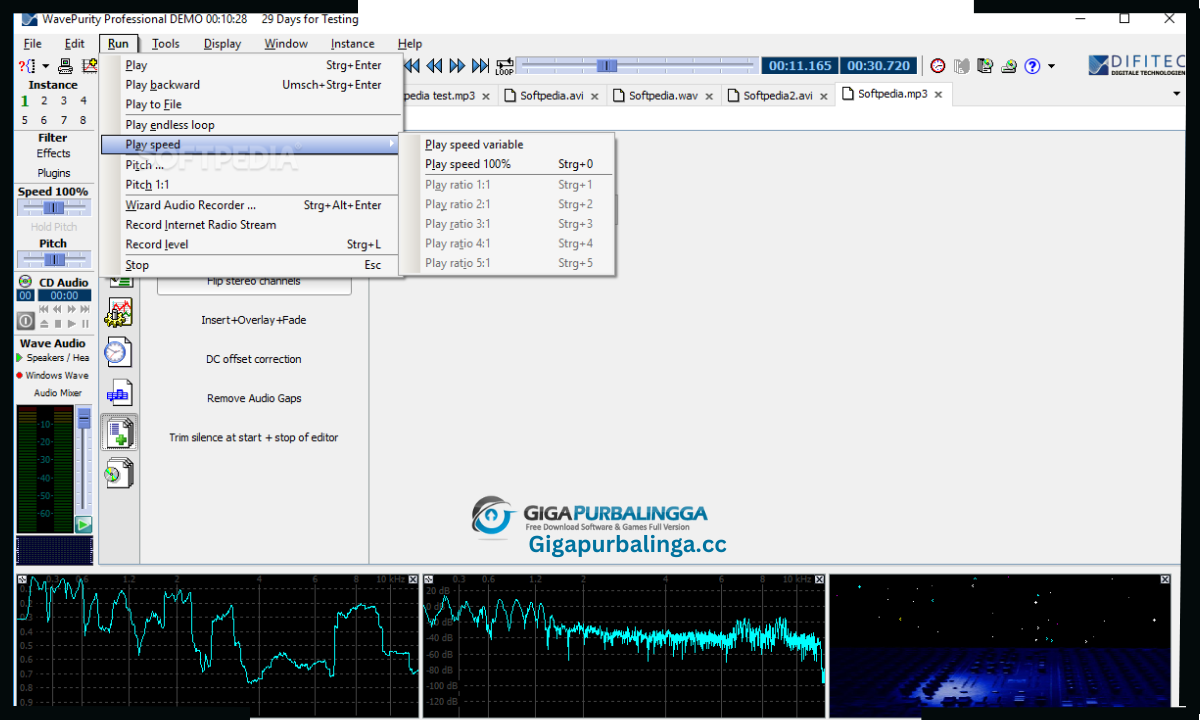Open the File menu
Viewport: 1200px width, 720px height.
click(32, 44)
